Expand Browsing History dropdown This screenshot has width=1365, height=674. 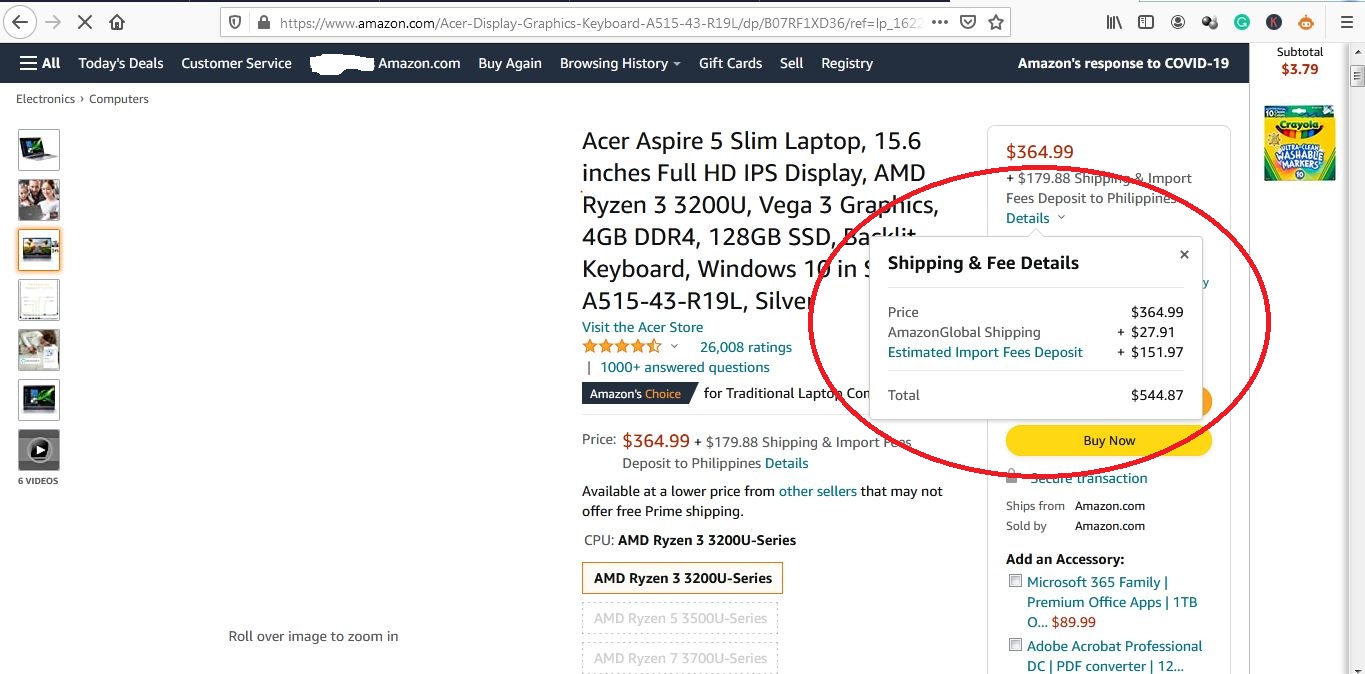coord(620,63)
